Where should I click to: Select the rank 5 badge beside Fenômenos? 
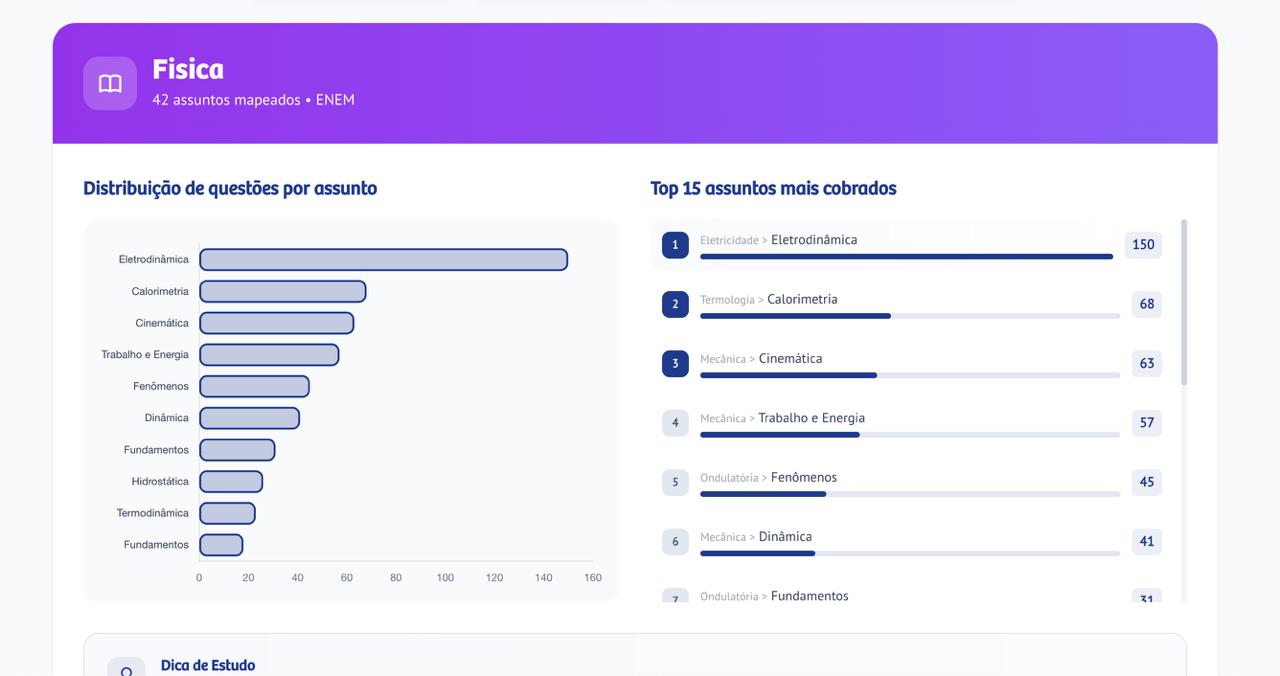point(674,482)
